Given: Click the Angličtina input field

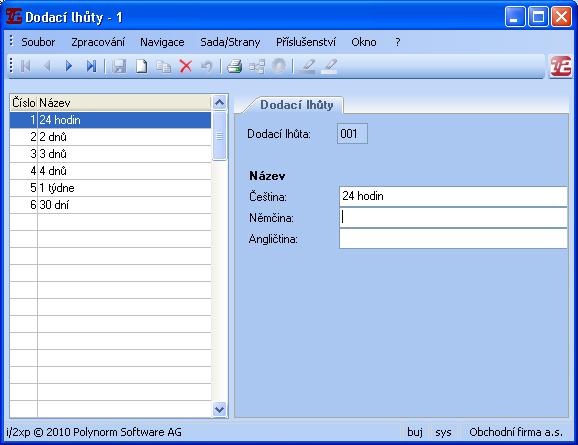Looking at the screenshot, I should click(x=453, y=239).
